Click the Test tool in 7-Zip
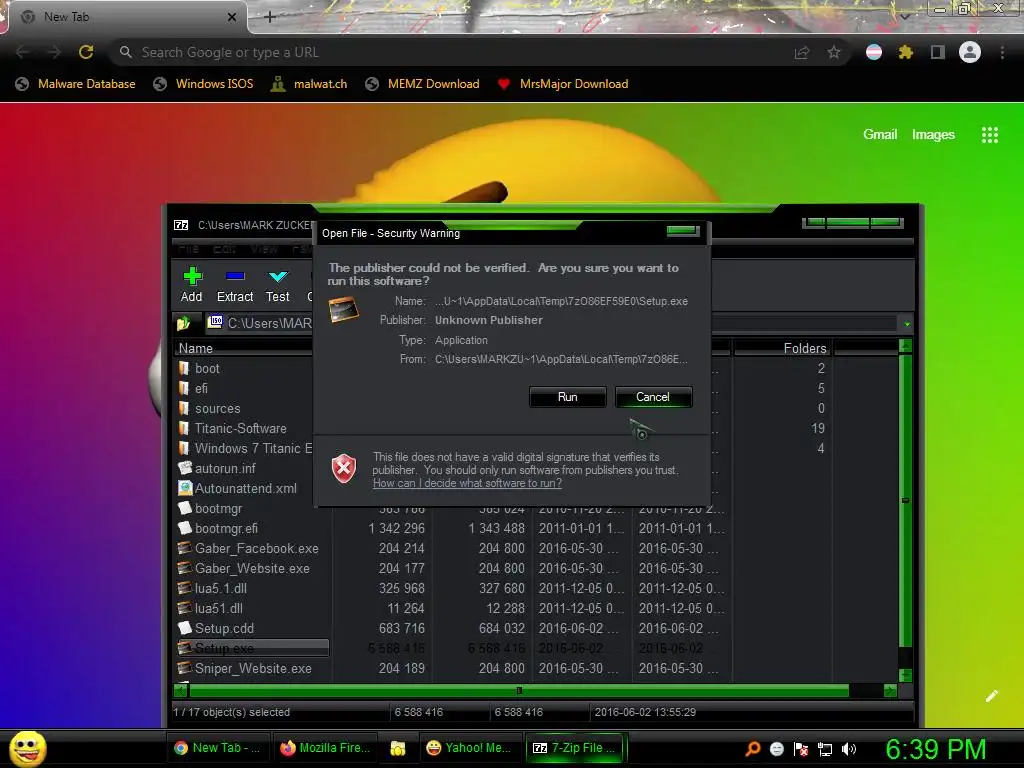Viewport: 1024px width, 768px height. (278, 285)
